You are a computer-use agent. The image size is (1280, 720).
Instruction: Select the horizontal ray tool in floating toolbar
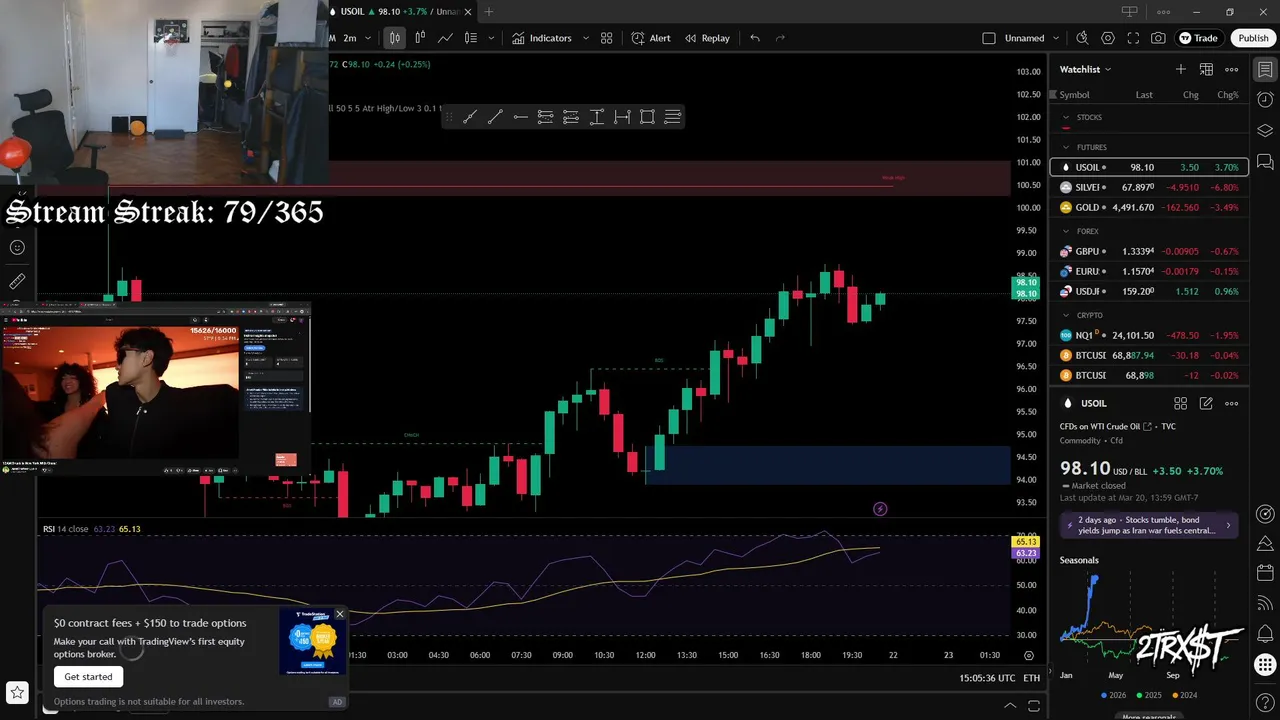[520, 117]
